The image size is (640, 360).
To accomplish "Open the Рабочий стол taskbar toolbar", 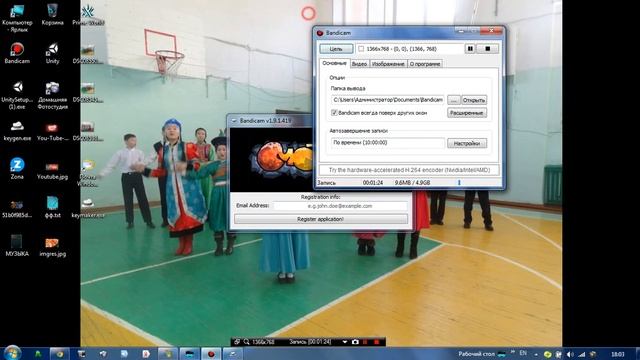I will coord(476,354).
